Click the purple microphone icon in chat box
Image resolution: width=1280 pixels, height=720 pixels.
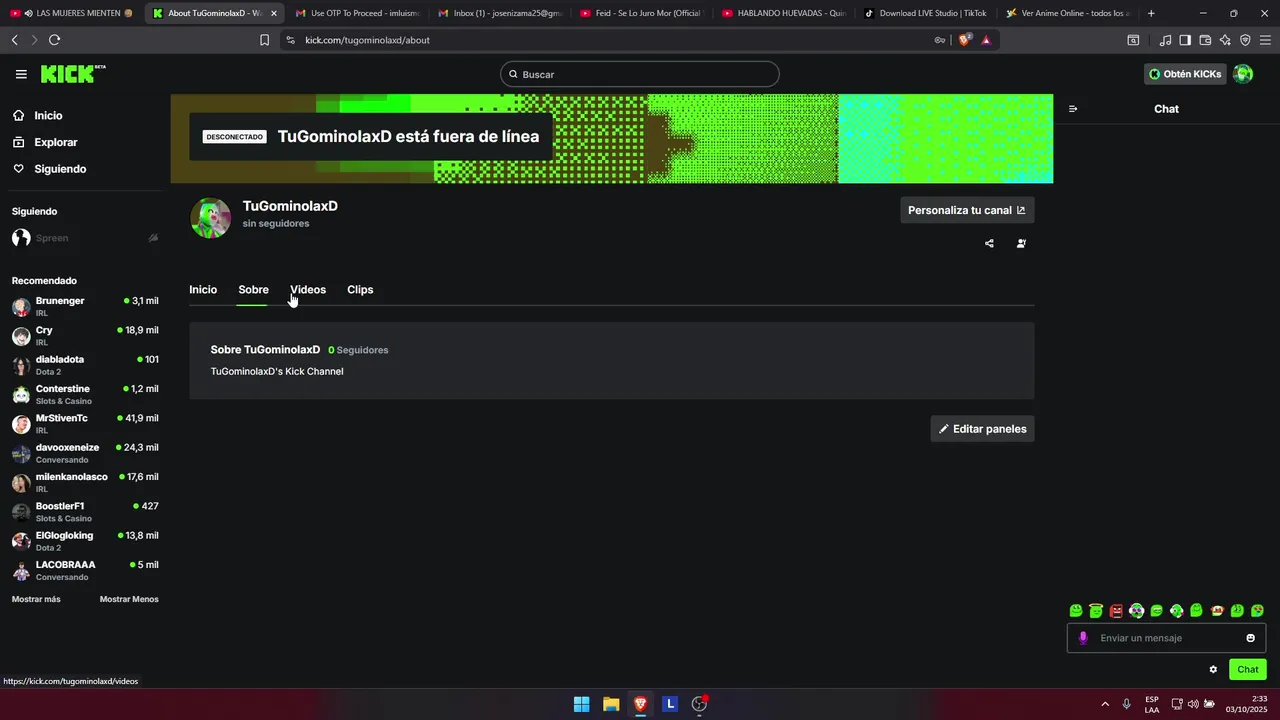coord(1083,638)
